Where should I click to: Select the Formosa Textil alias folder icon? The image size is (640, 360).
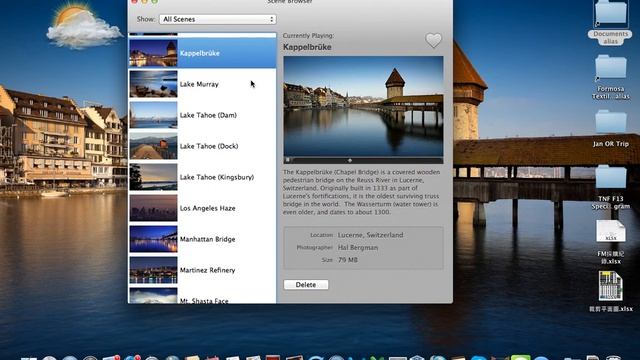(611, 67)
